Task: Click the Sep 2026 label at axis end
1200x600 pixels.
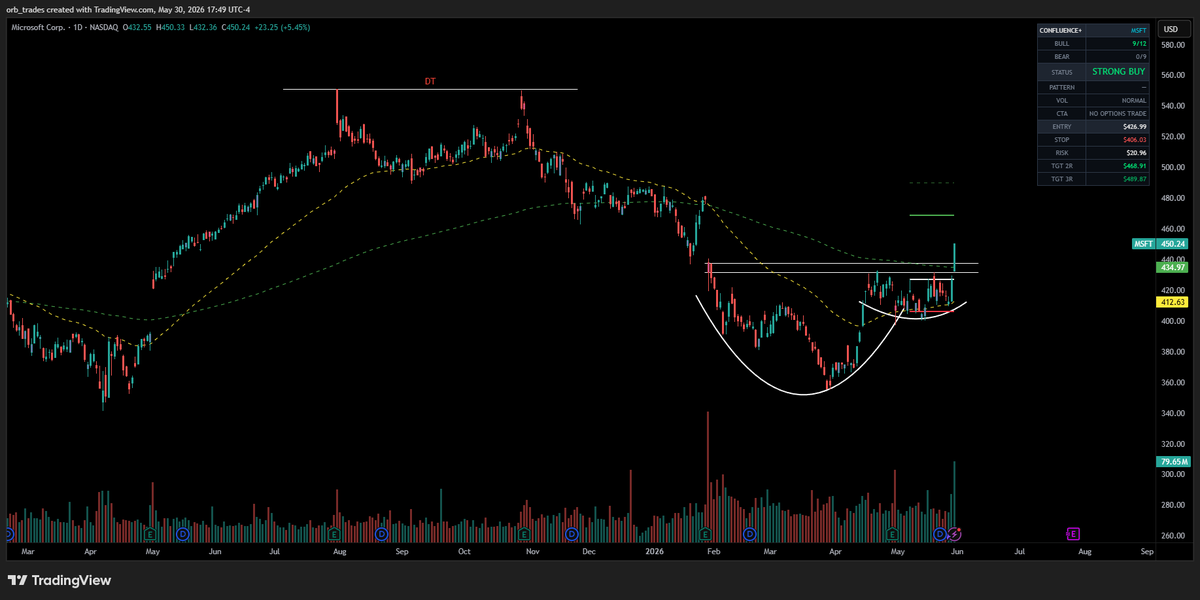Action: click(1147, 551)
